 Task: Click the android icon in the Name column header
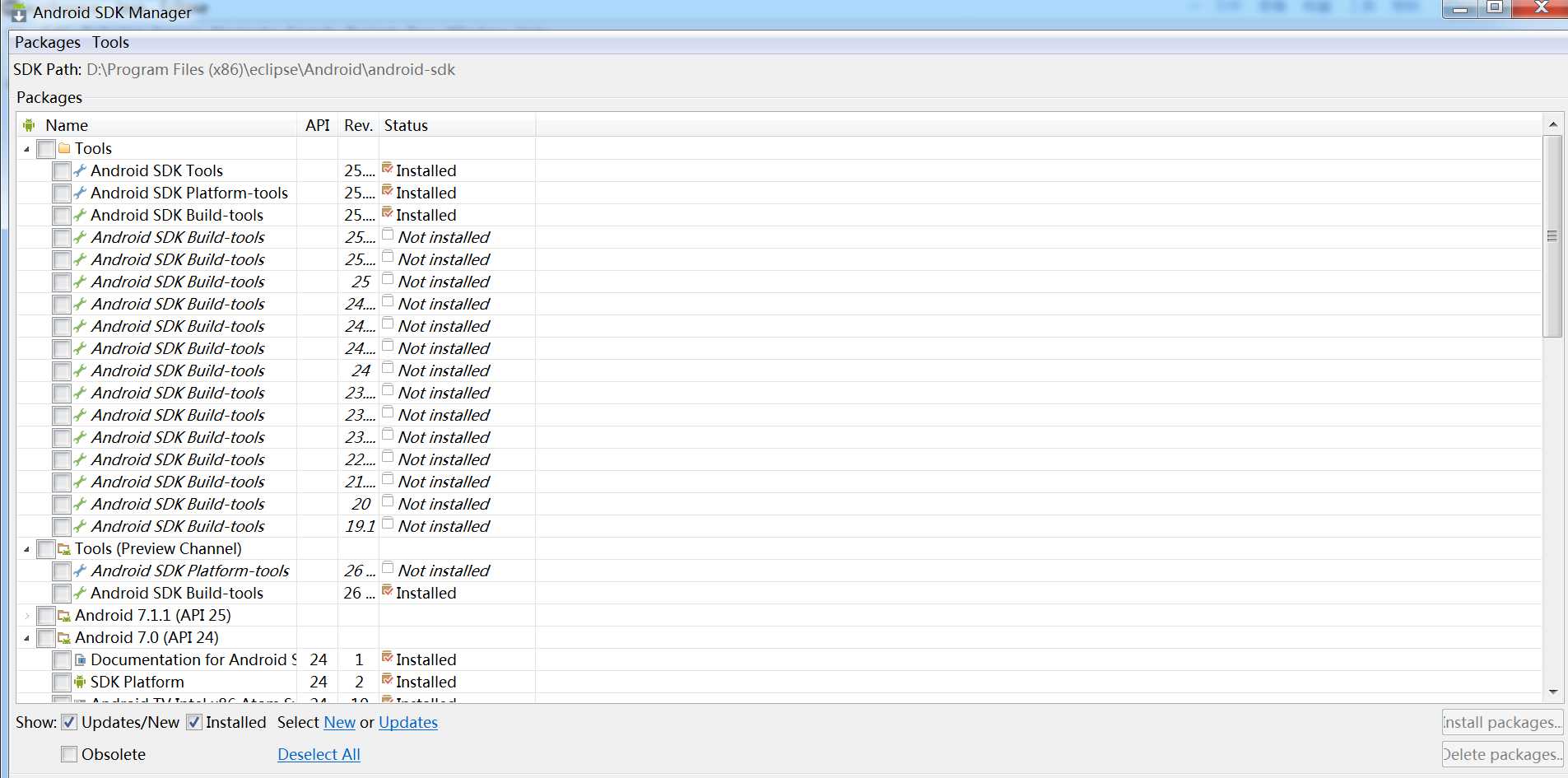click(x=29, y=125)
